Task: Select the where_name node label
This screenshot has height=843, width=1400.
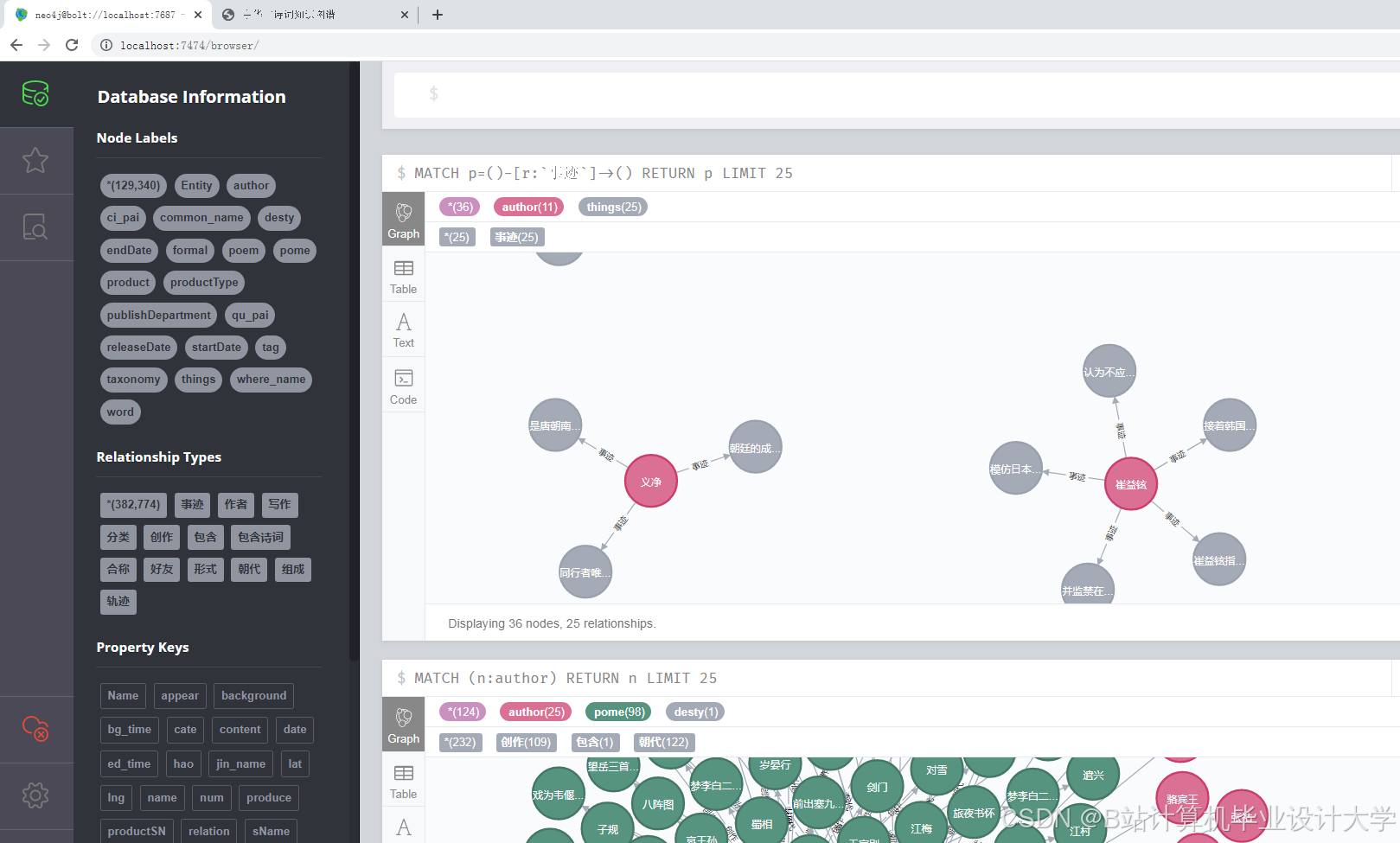Action: (x=271, y=380)
